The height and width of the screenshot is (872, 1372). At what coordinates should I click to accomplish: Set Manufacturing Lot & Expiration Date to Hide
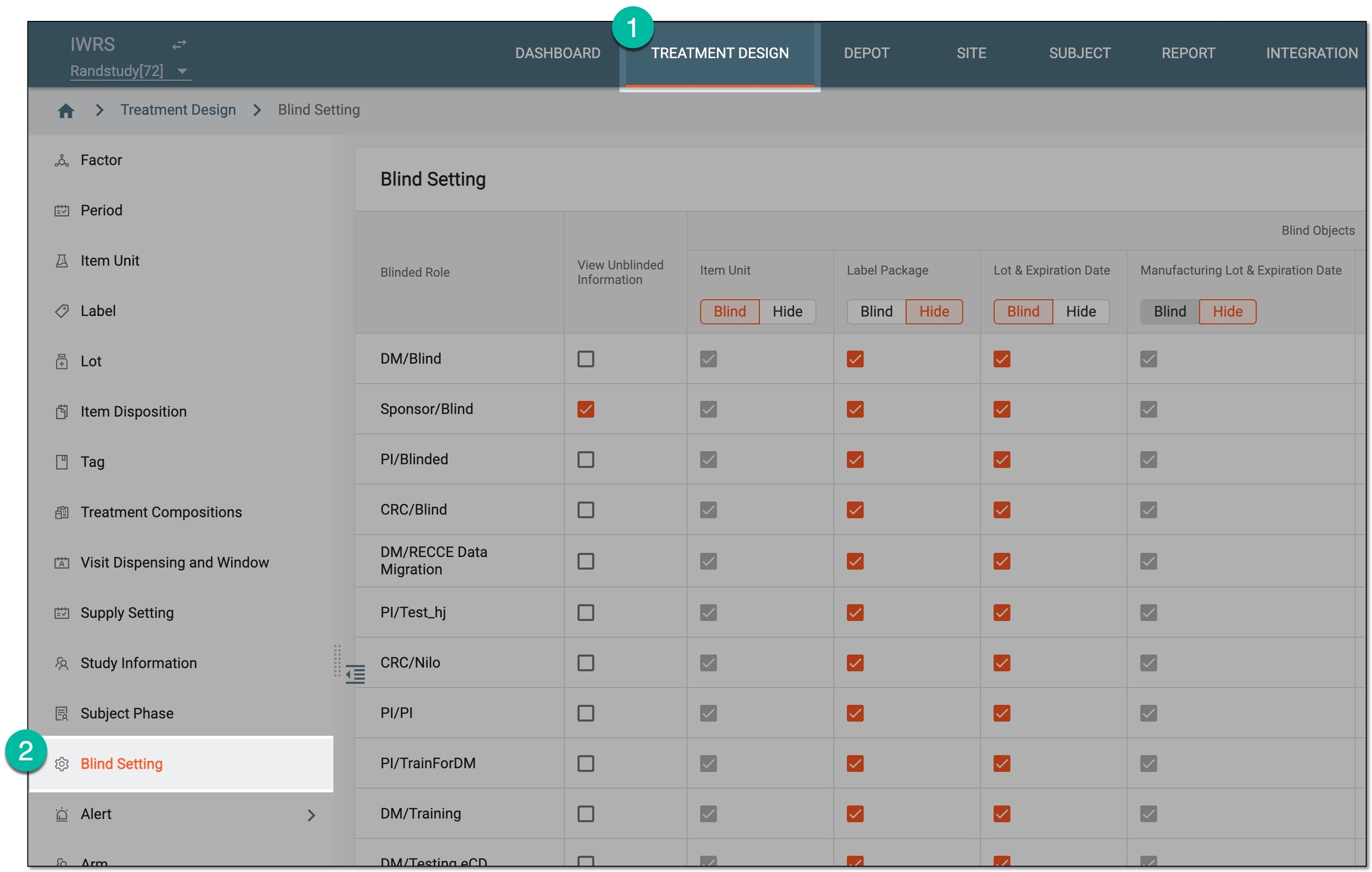pos(1228,312)
